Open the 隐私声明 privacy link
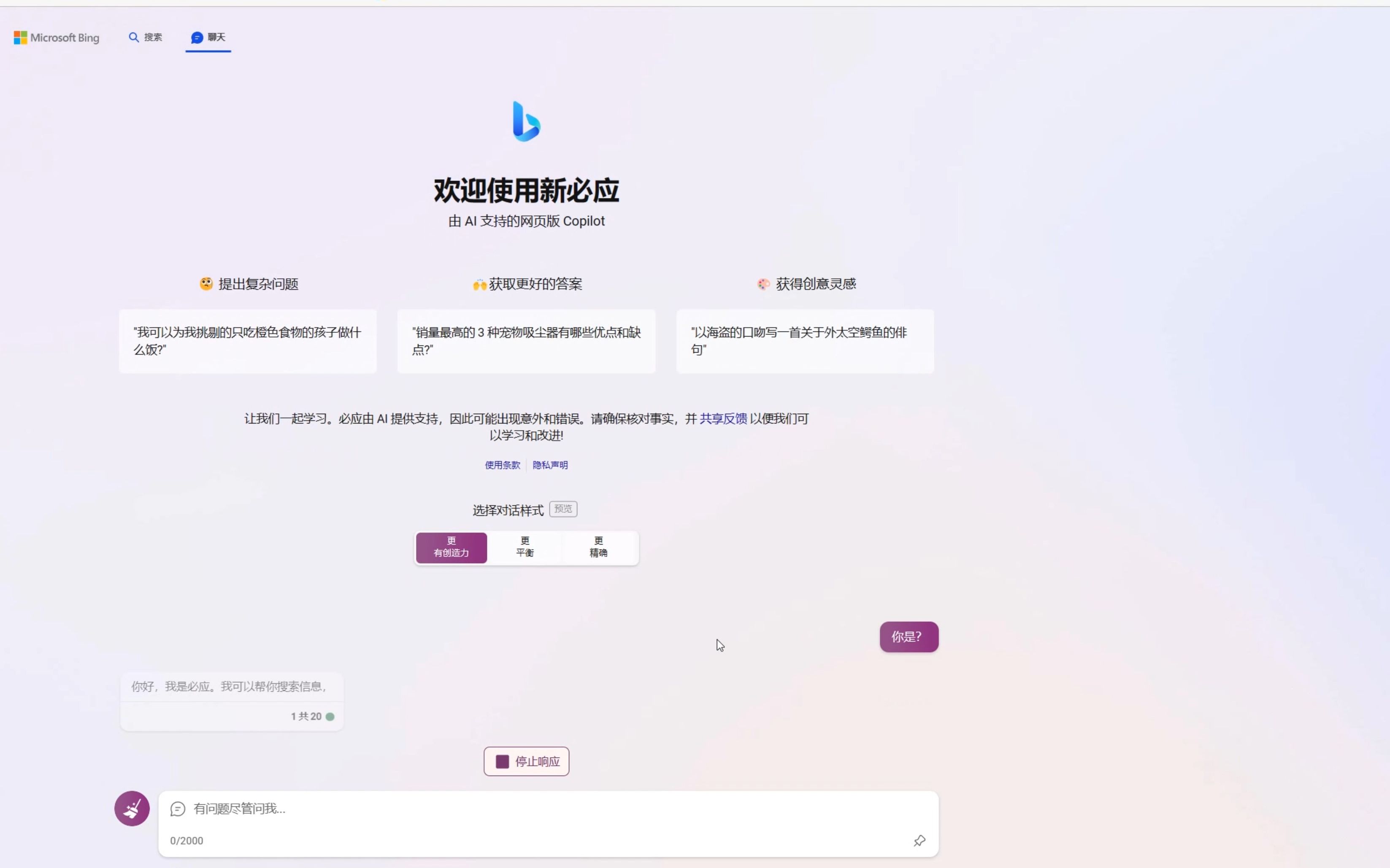This screenshot has height=868, width=1390. [550, 465]
